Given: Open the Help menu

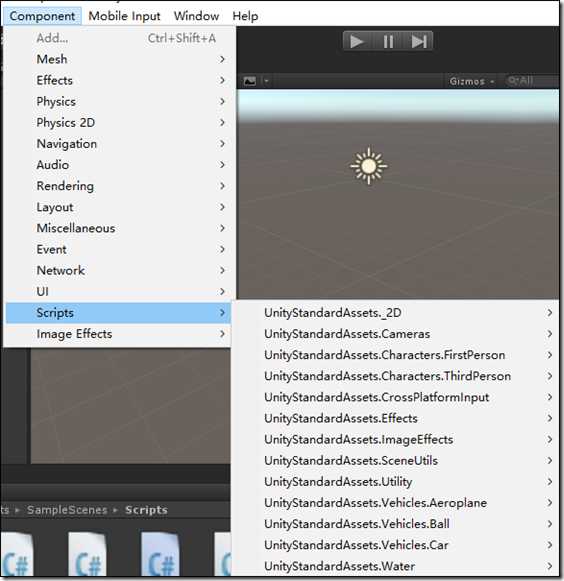Looking at the screenshot, I should click(245, 16).
